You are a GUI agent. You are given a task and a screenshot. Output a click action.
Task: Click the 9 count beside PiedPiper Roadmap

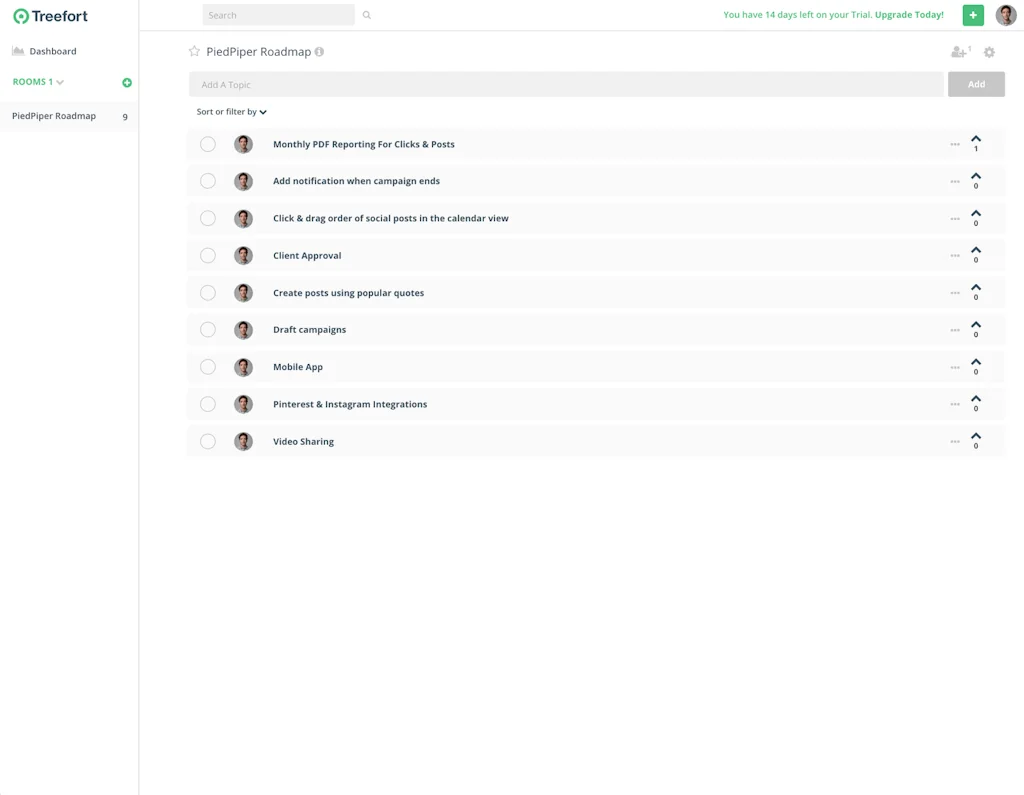[125, 117]
